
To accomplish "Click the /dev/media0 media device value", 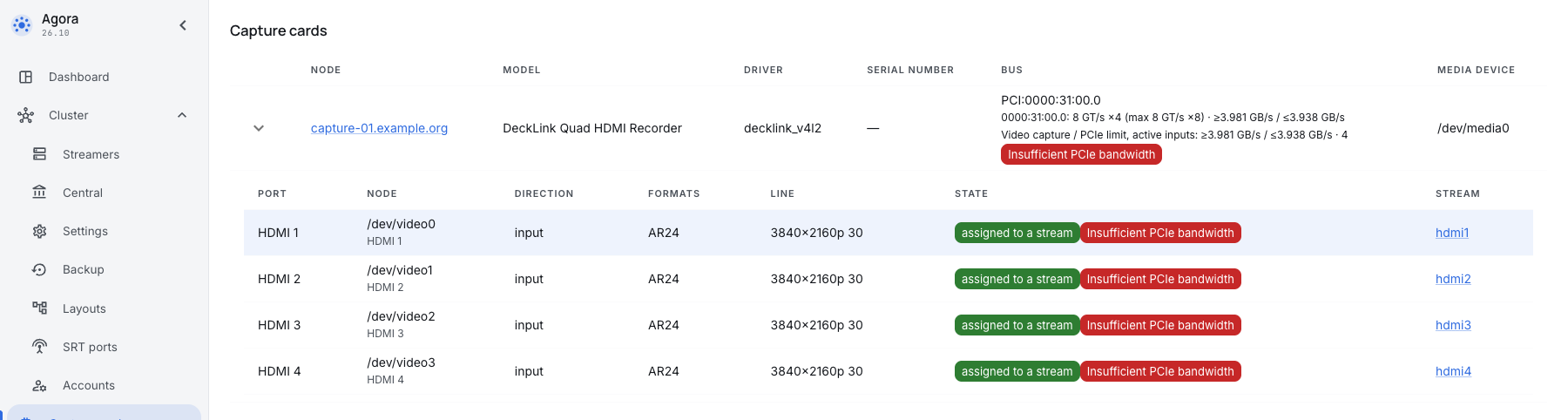I will pos(1473,128).
